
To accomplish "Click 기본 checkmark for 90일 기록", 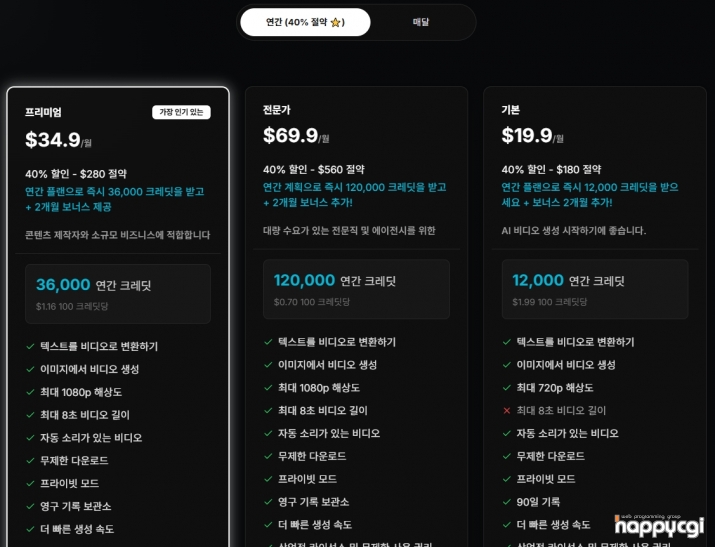I will [506, 502].
